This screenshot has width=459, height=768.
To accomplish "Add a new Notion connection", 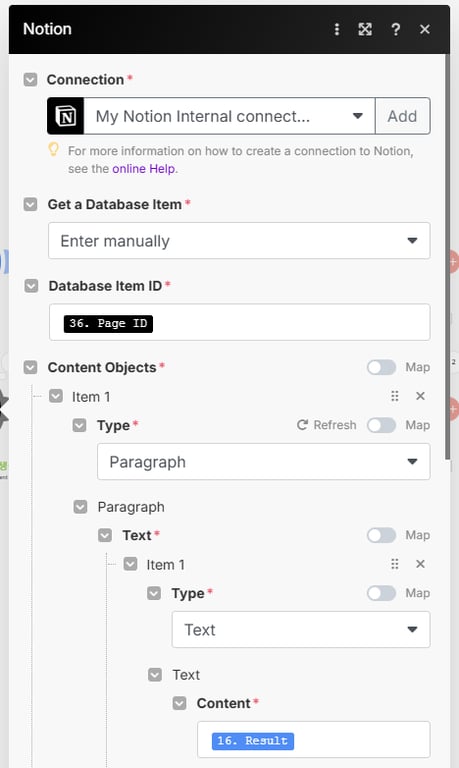I will (402, 116).
